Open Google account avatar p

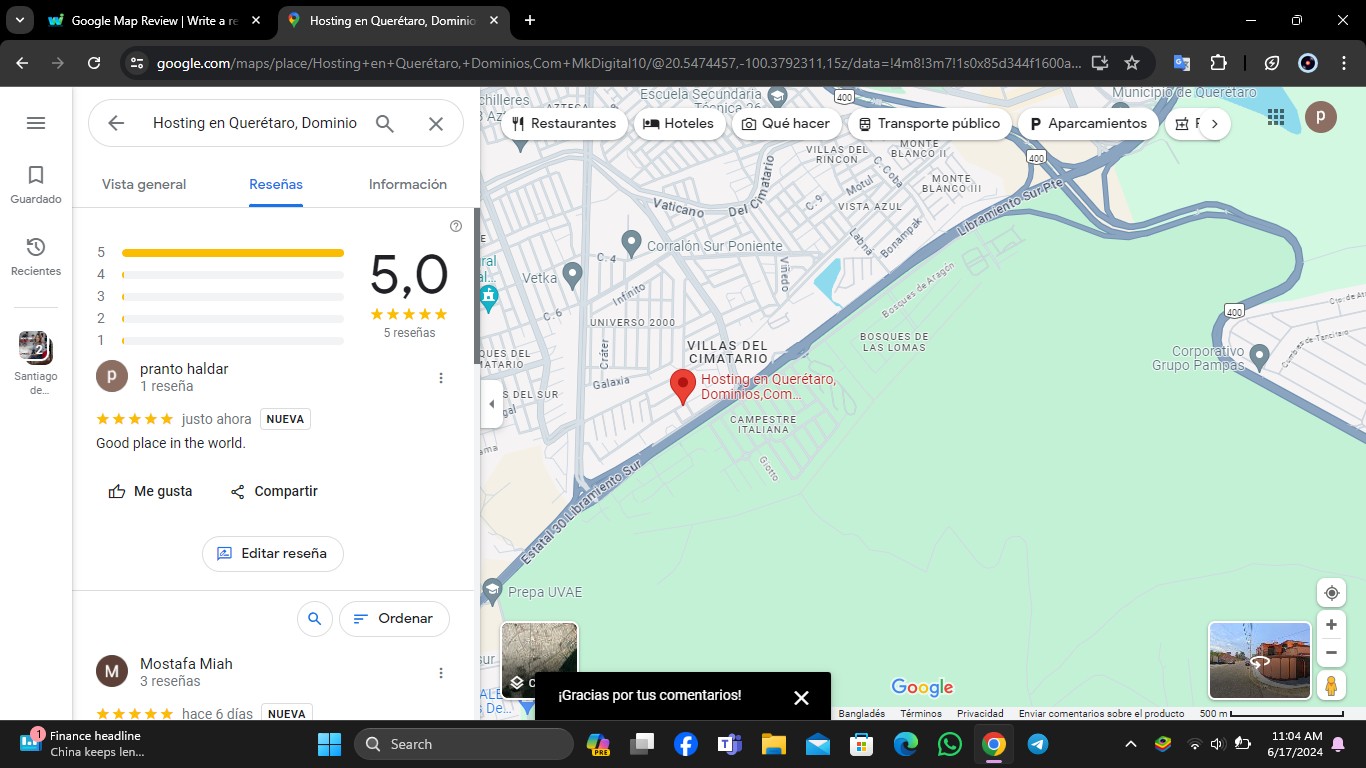point(1321,117)
